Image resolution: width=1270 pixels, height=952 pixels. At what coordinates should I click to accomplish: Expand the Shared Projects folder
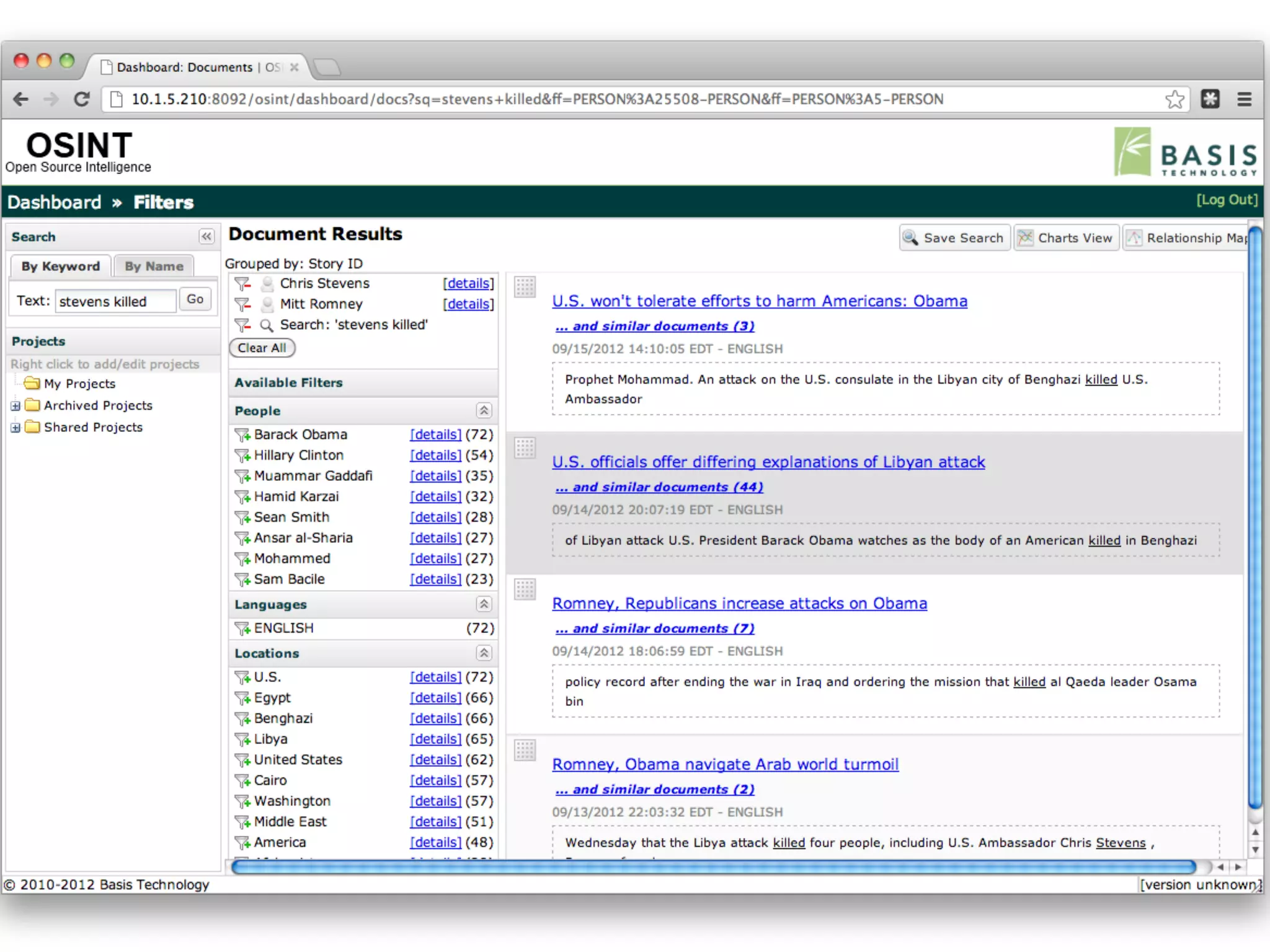point(16,428)
